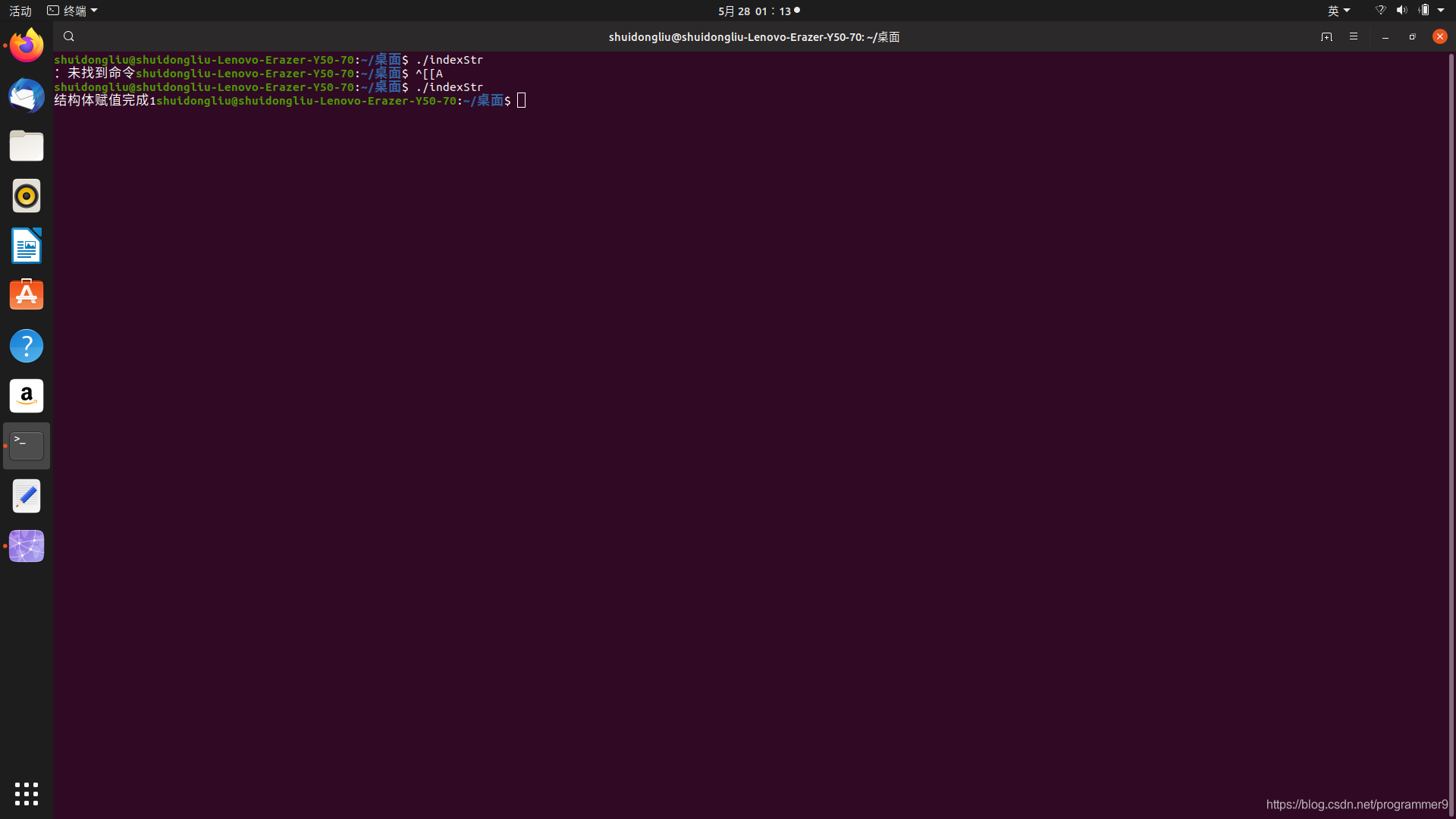Click the terminal search magnifier icon
The image size is (1456, 819).
[x=68, y=36]
